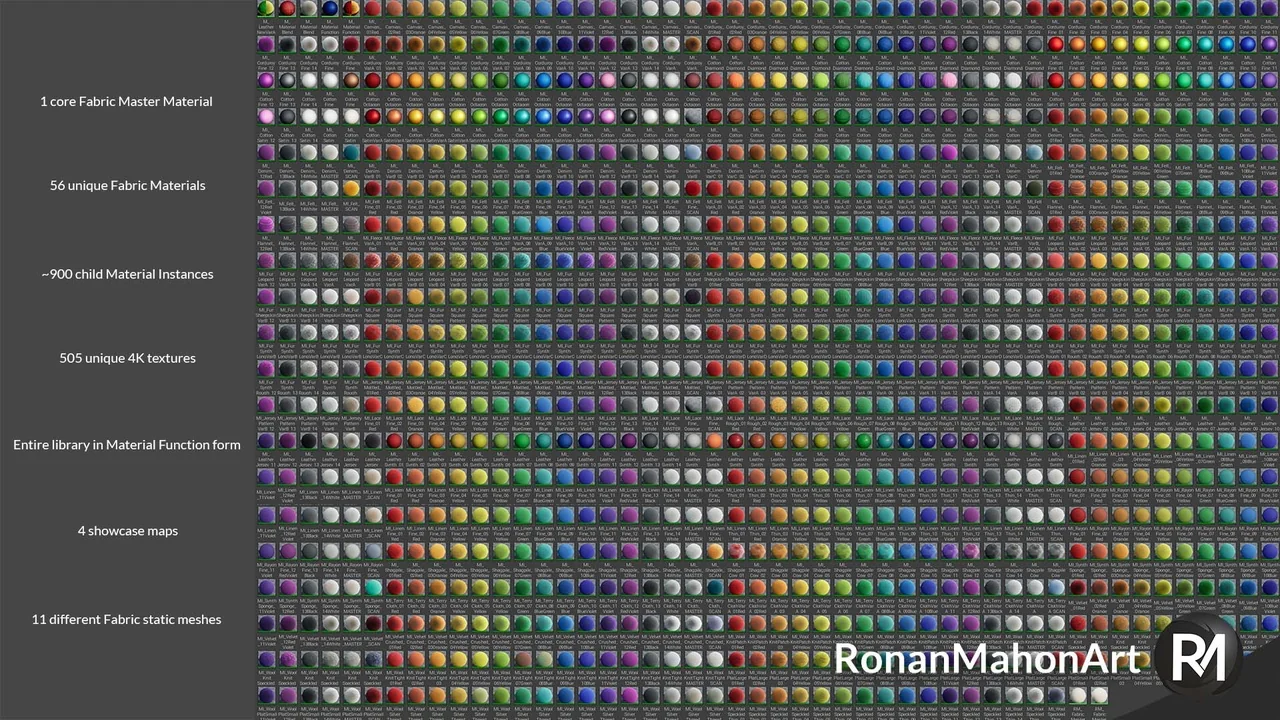Click the RM logo badge
The height and width of the screenshot is (720, 1280).
point(1196,656)
